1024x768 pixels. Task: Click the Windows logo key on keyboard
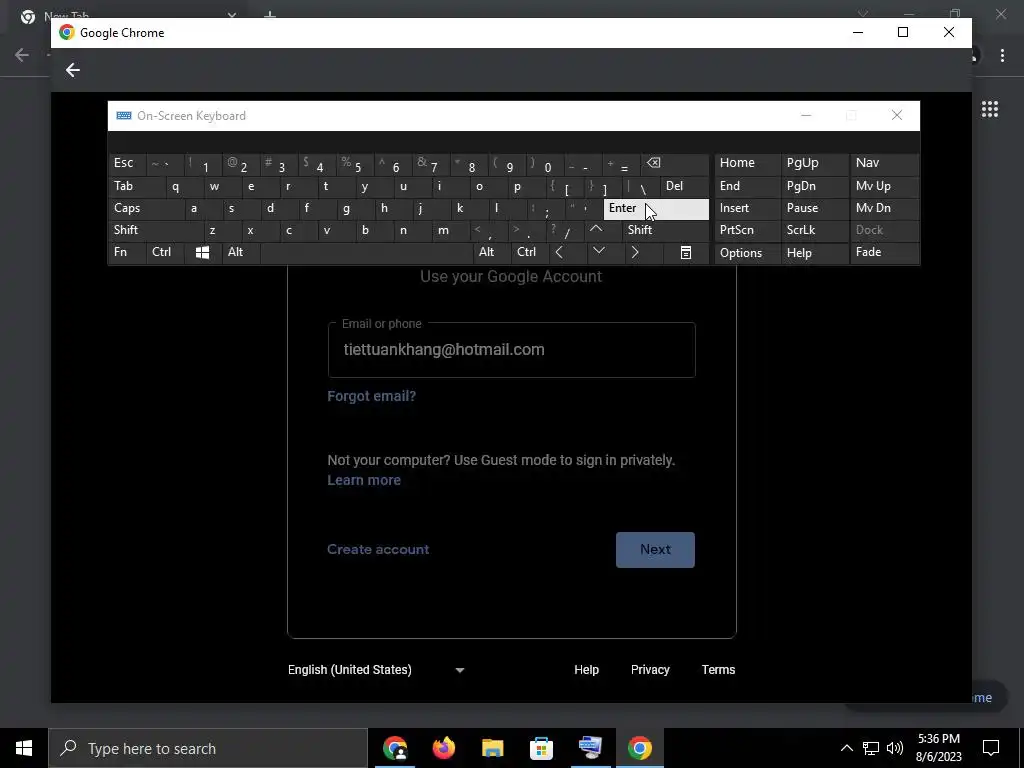pyautogui.click(x=202, y=253)
